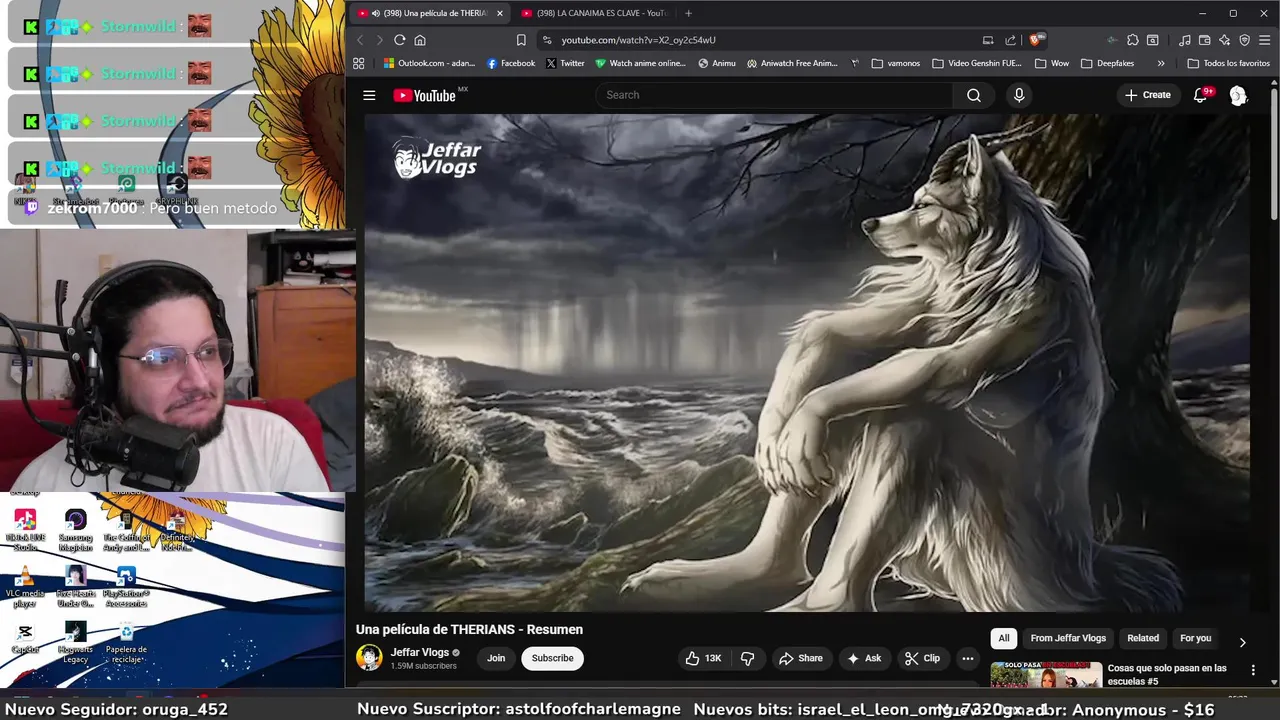Viewport: 1280px width, 720px height.
Task: Open CapCut desktop shortcut
Action: [25, 640]
